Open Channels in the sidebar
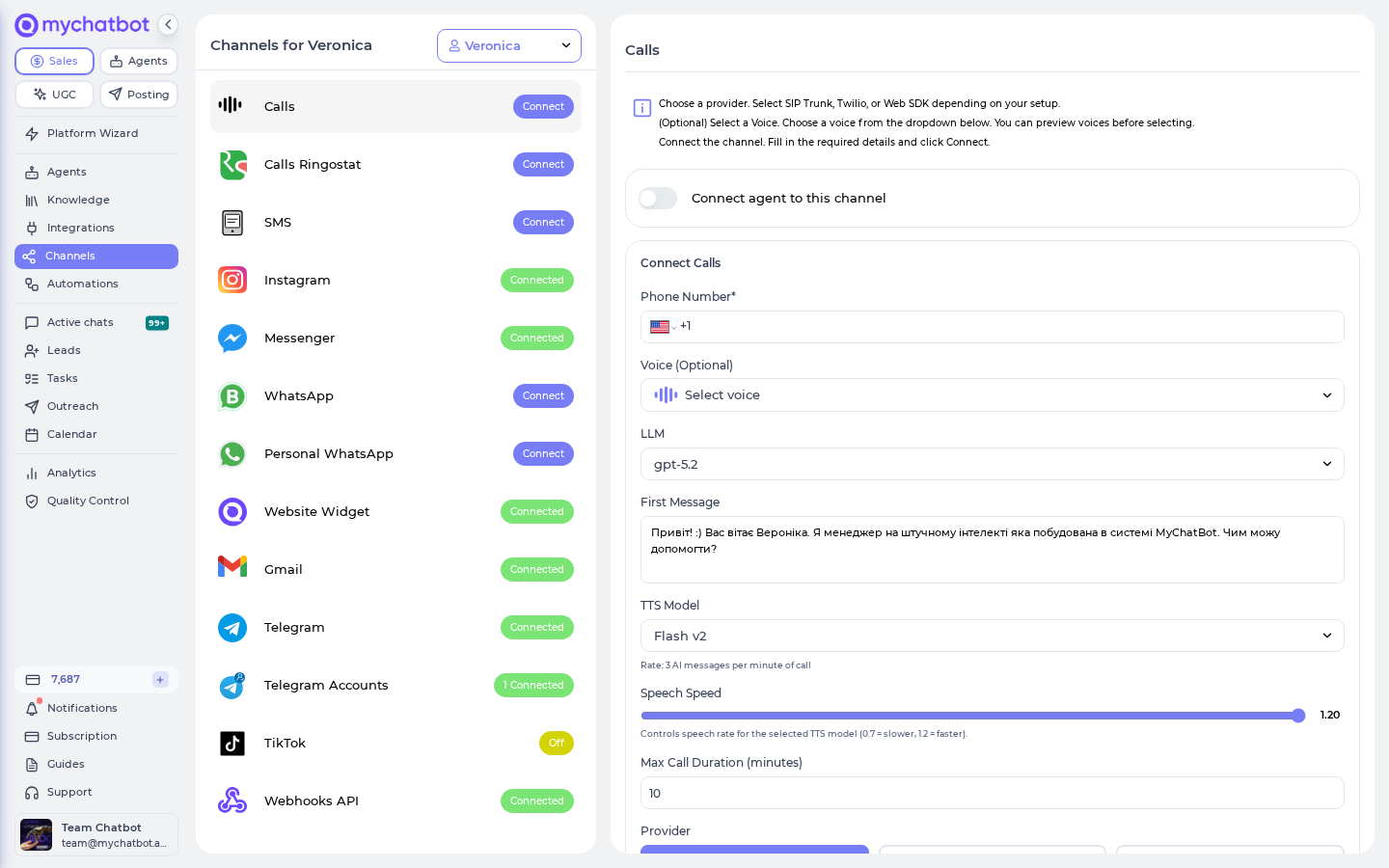The image size is (1389, 868). [x=96, y=257]
